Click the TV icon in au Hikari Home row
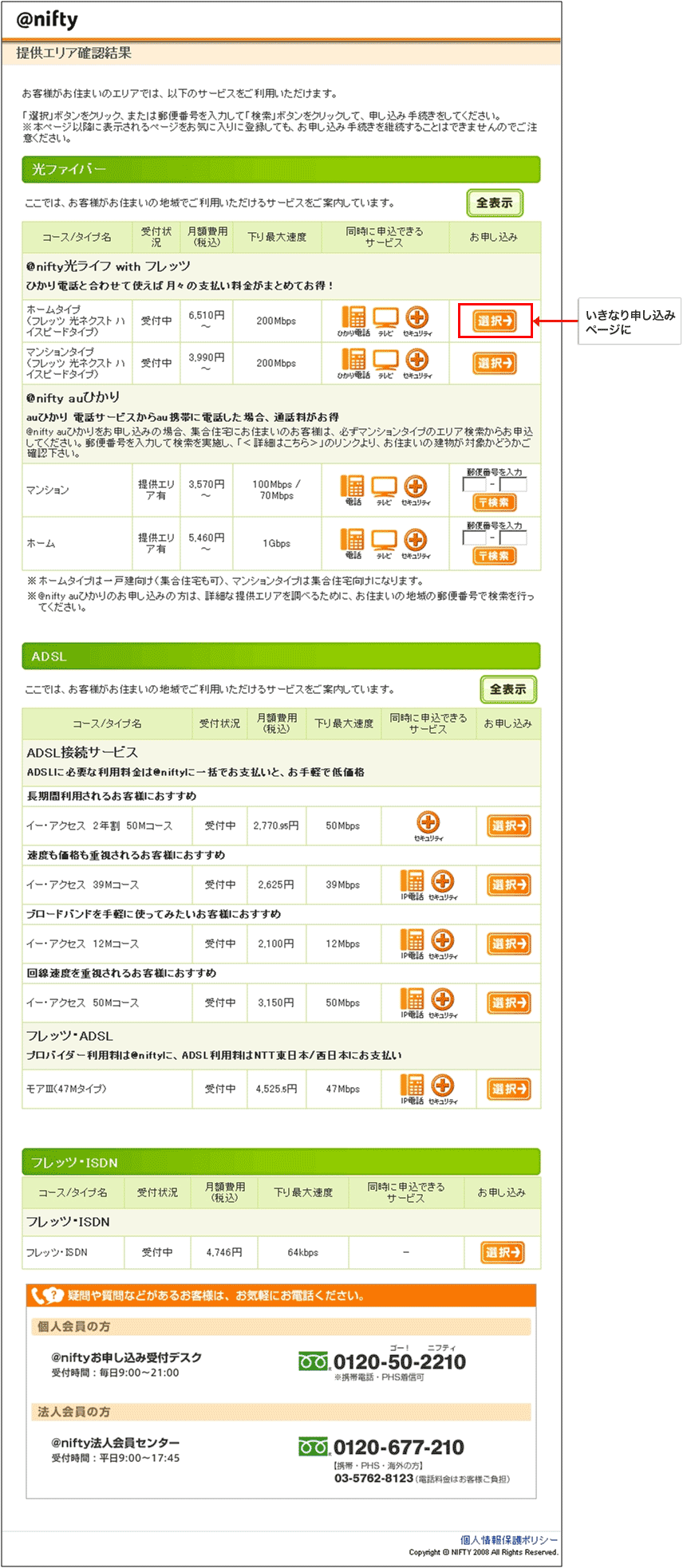 pyautogui.click(x=385, y=543)
